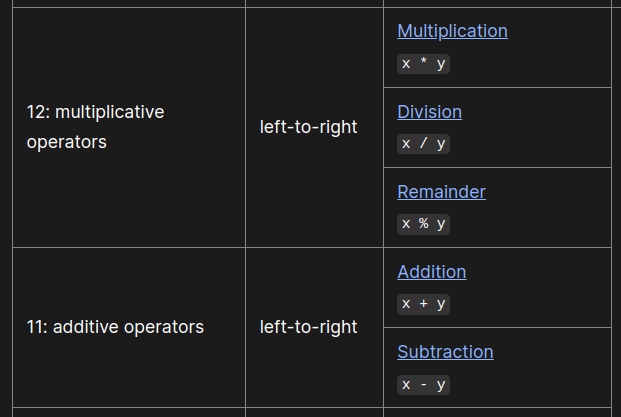Click the plus sign in addition code
The height and width of the screenshot is (417, 621).
[424, 303]
